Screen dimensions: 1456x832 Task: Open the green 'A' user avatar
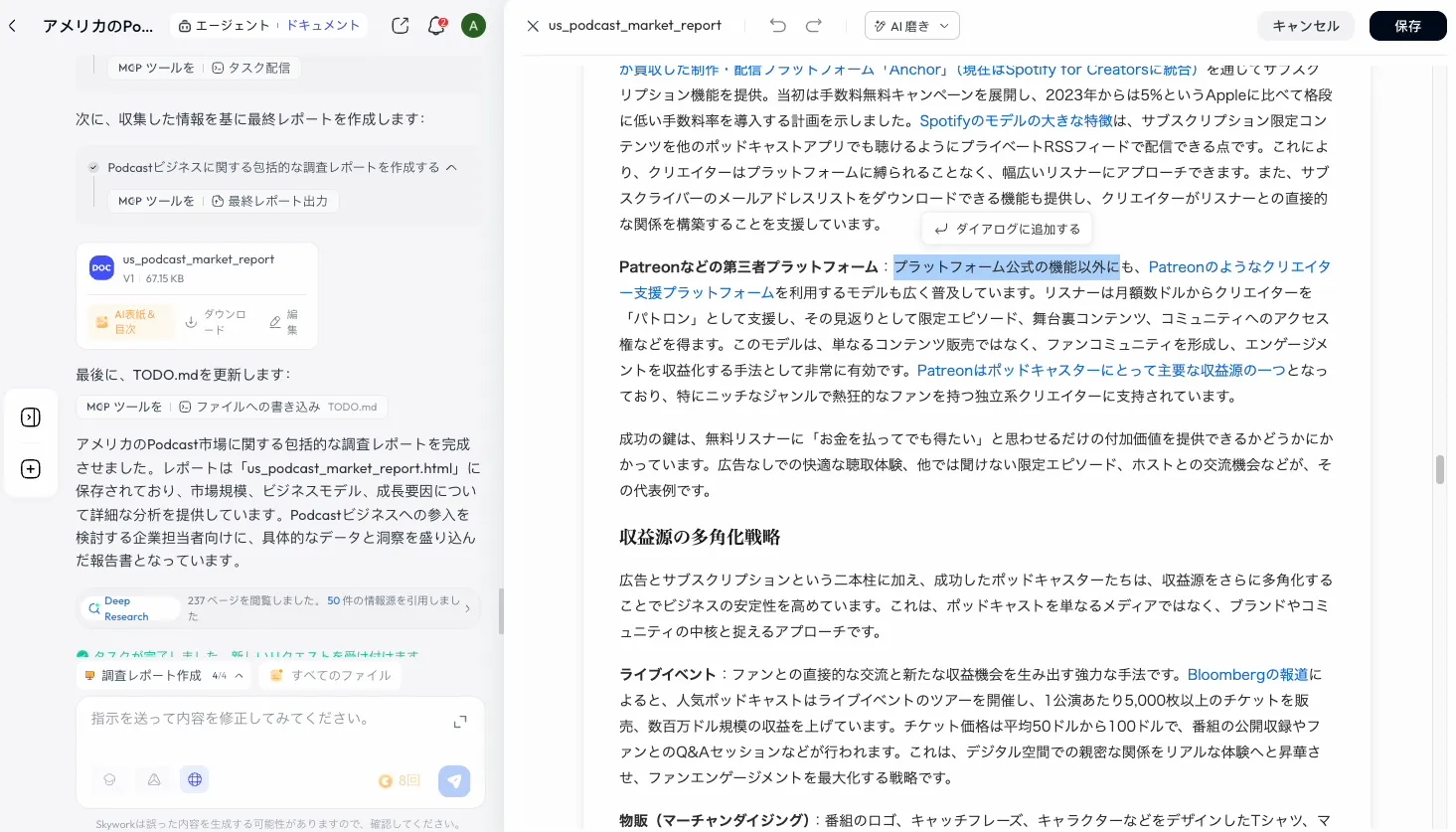click(474, 26)
